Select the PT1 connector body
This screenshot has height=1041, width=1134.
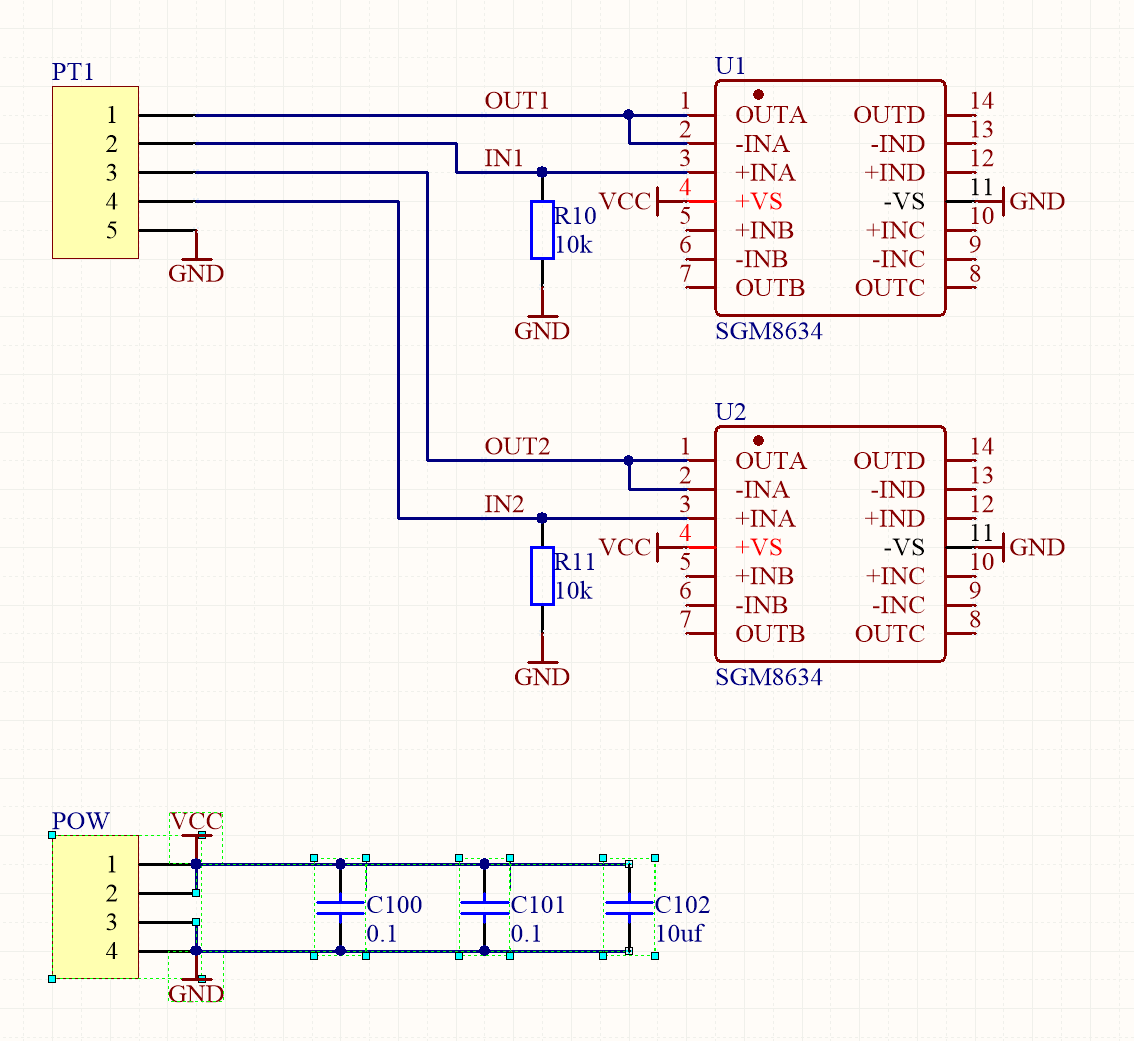pos(95,173)
